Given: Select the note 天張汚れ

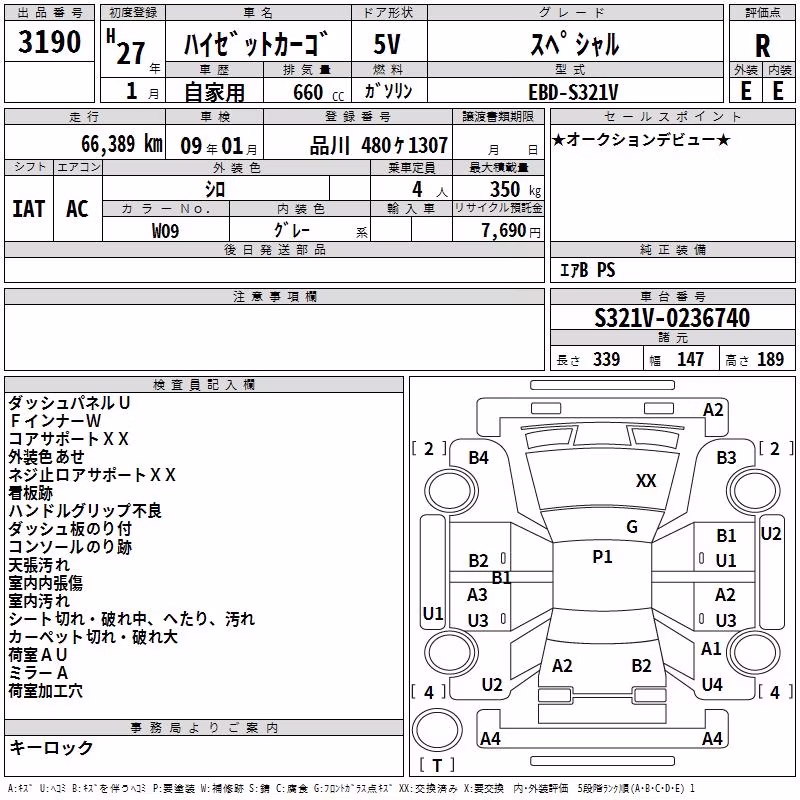Looking at the screenshot, I should (x=39, y=565).
